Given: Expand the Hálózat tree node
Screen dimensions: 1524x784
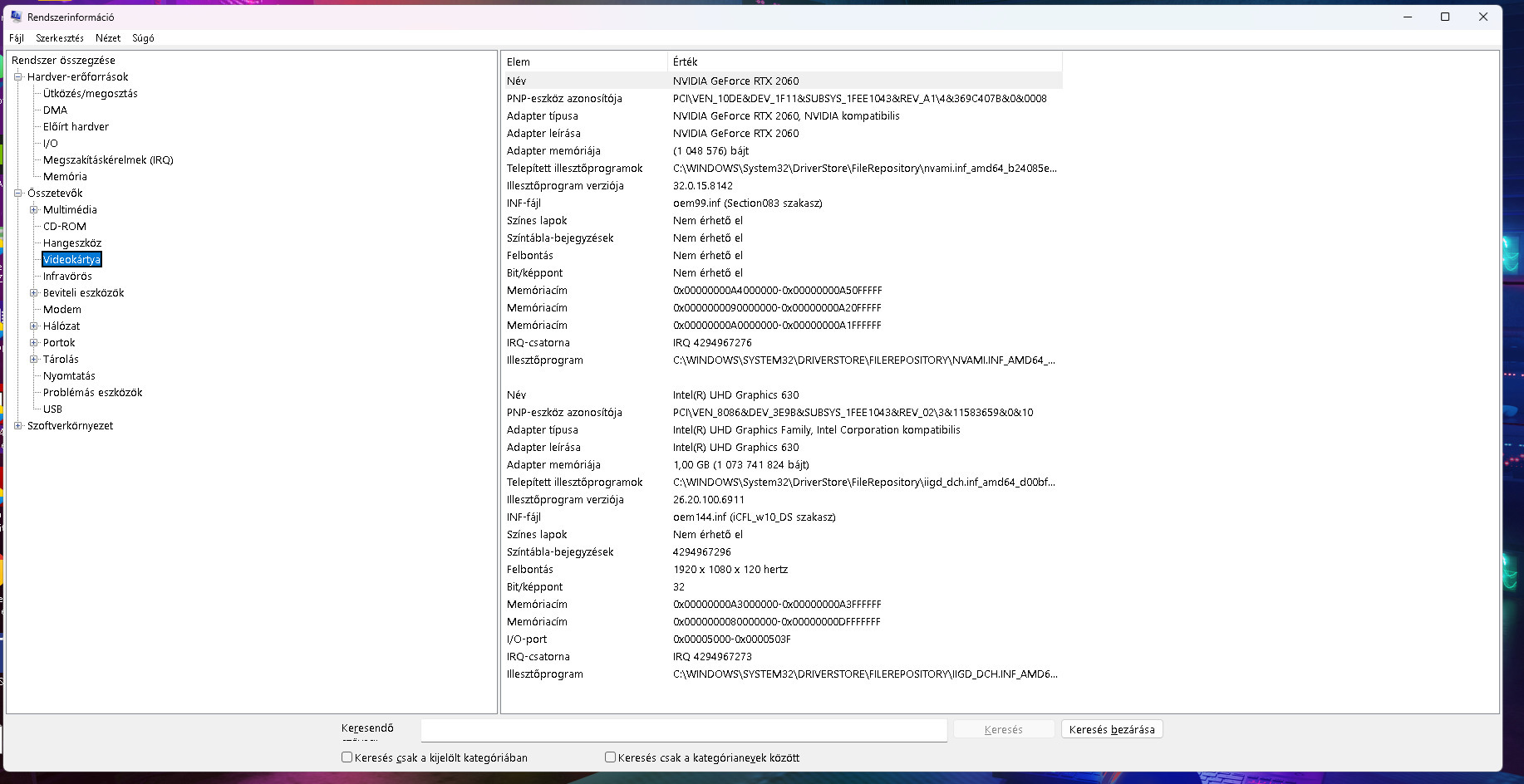Looking at the screenshot, I should [34, 326].
